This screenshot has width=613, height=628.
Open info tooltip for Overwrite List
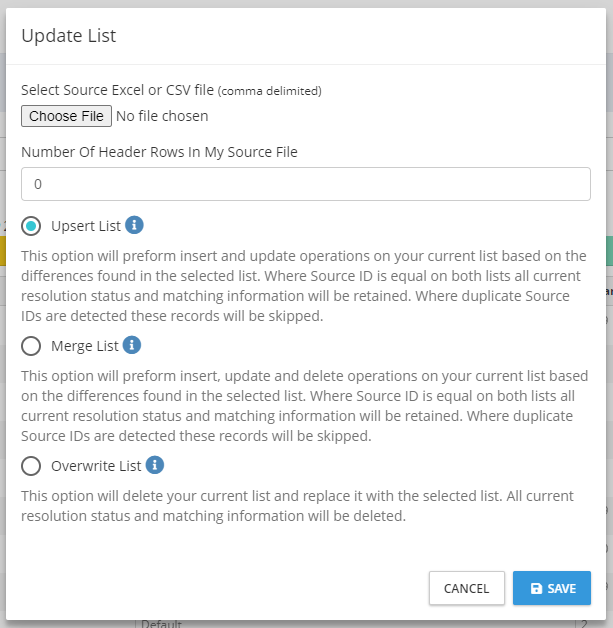click(155, 465)
